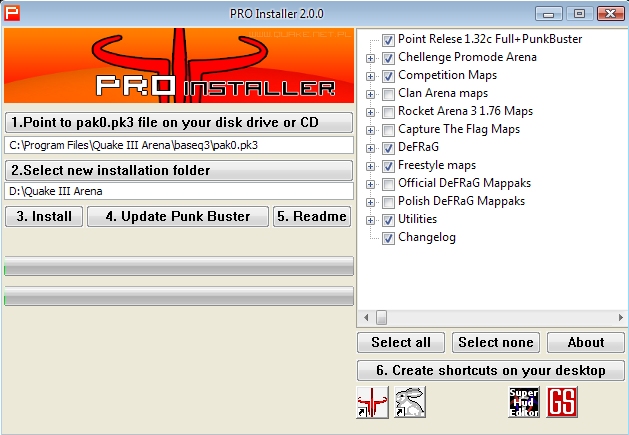Toggle the Changelog checkbox
This screenshot has height=435, width=629.
388,238
